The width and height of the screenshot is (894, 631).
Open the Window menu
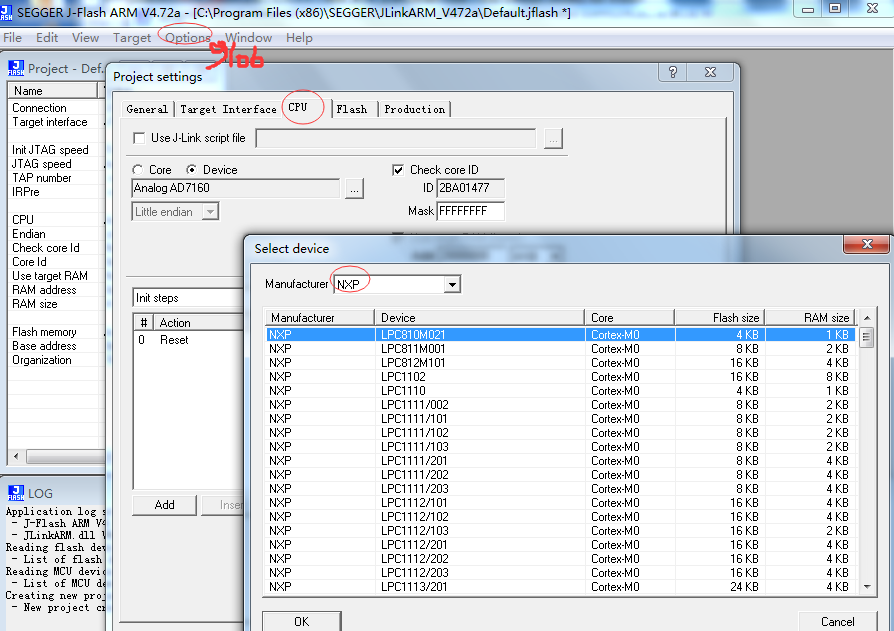click(249, 38)
